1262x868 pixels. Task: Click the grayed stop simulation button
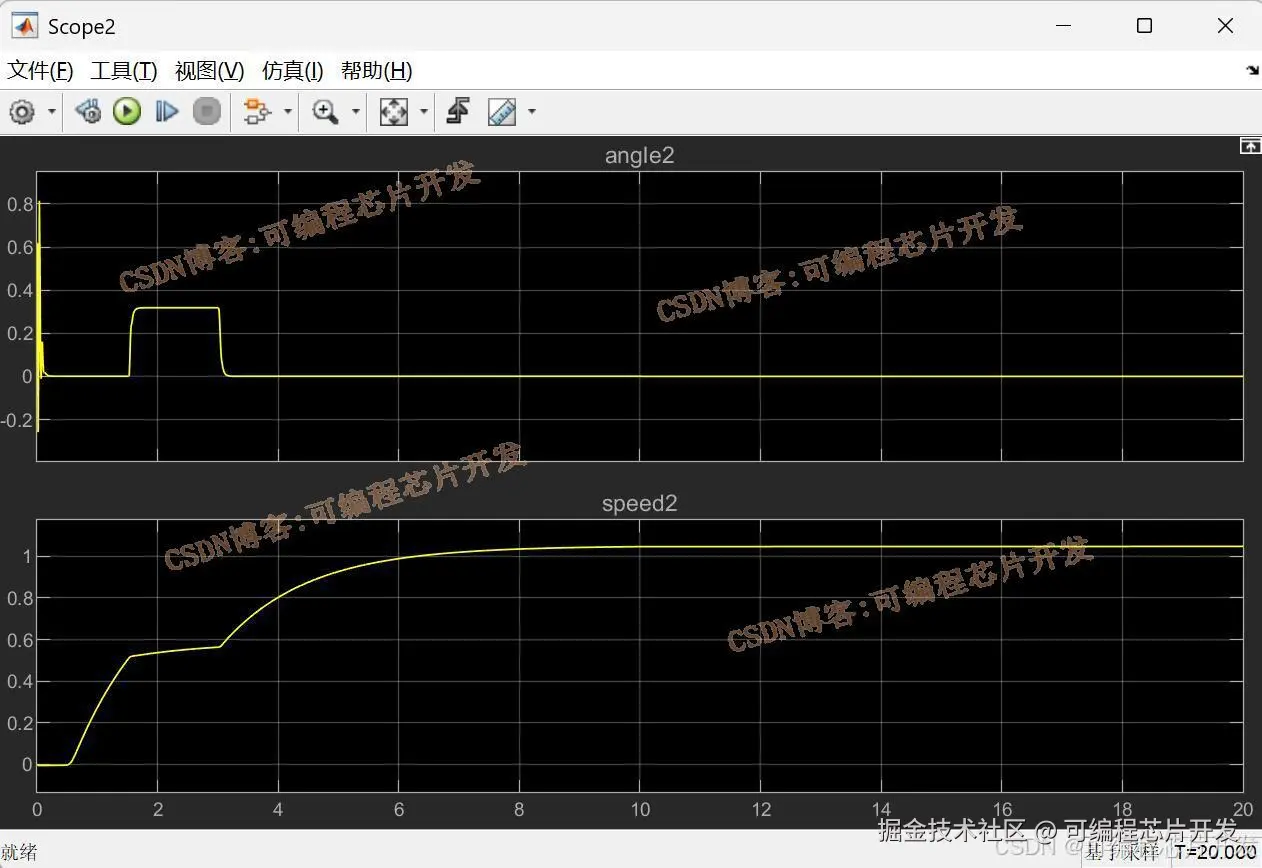point(207,112)
